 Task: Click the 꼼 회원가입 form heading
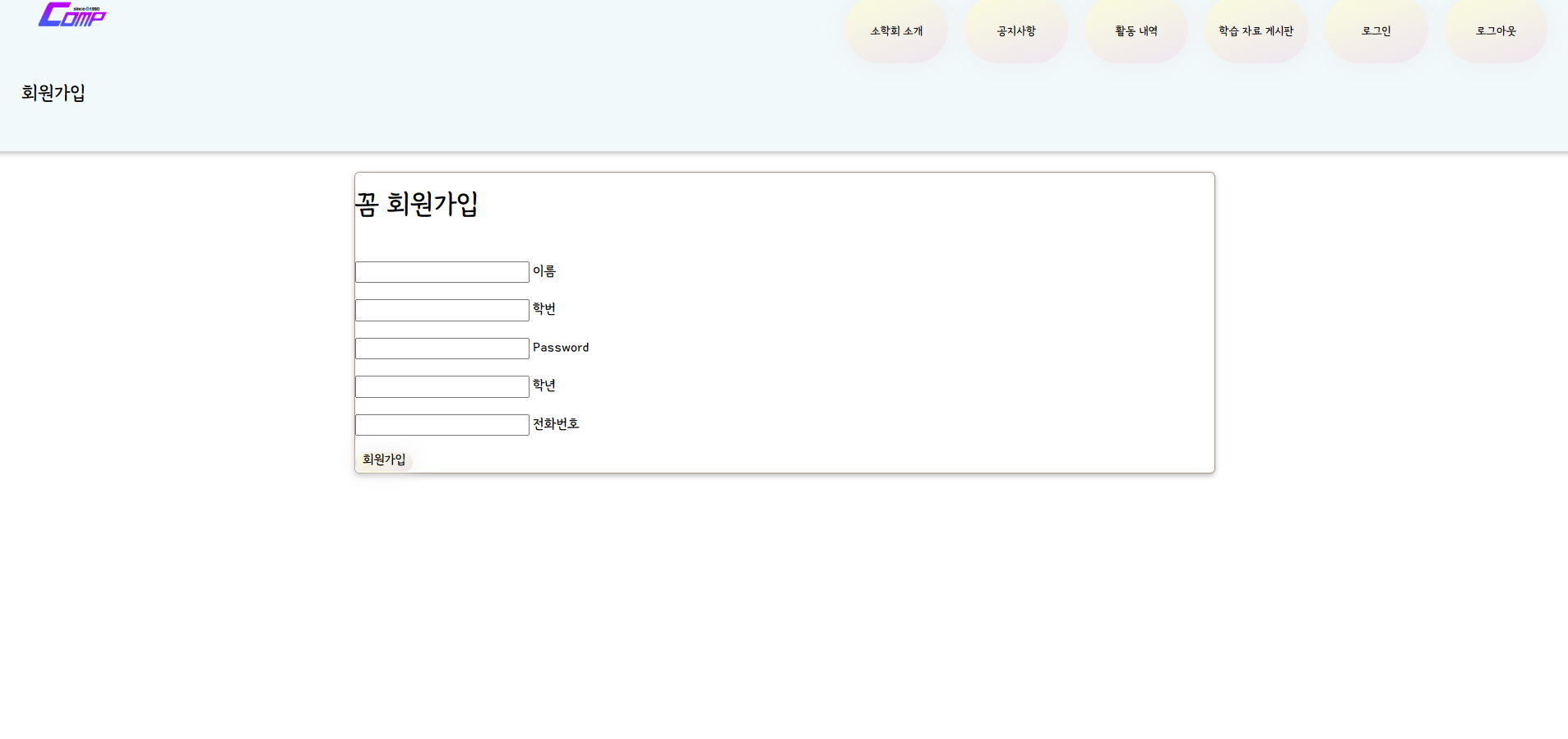417,204
